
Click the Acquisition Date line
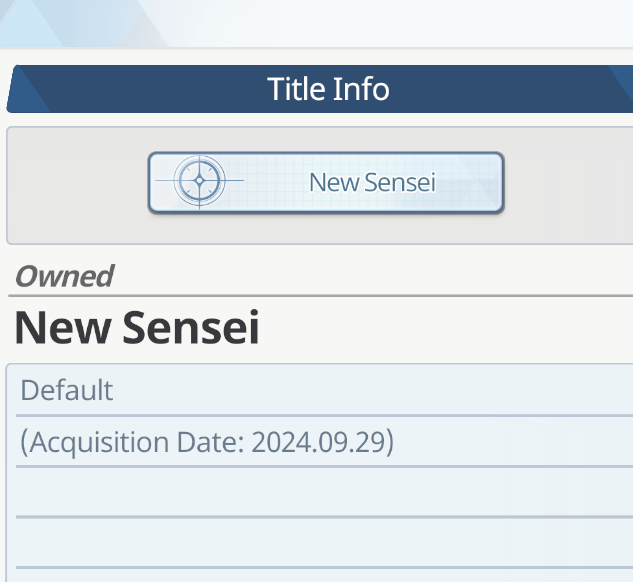[206, 441]
